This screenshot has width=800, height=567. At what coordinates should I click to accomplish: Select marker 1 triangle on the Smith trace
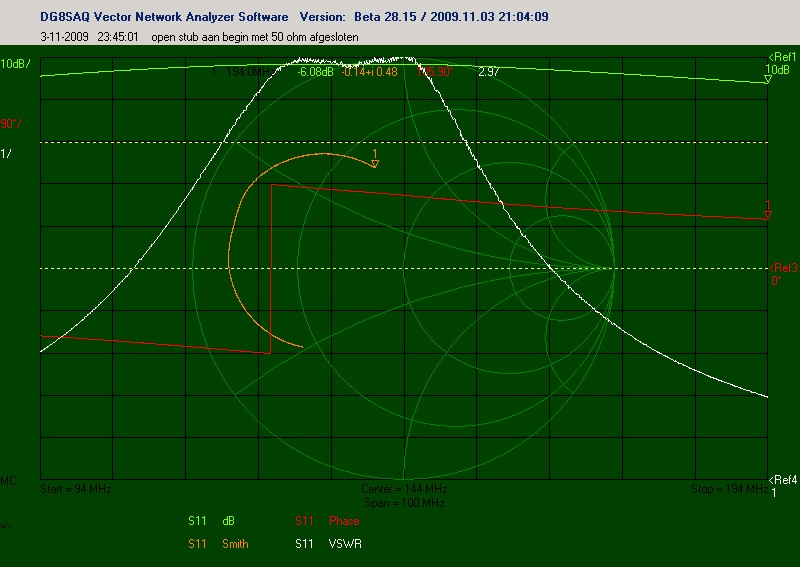tap(375, 164)
